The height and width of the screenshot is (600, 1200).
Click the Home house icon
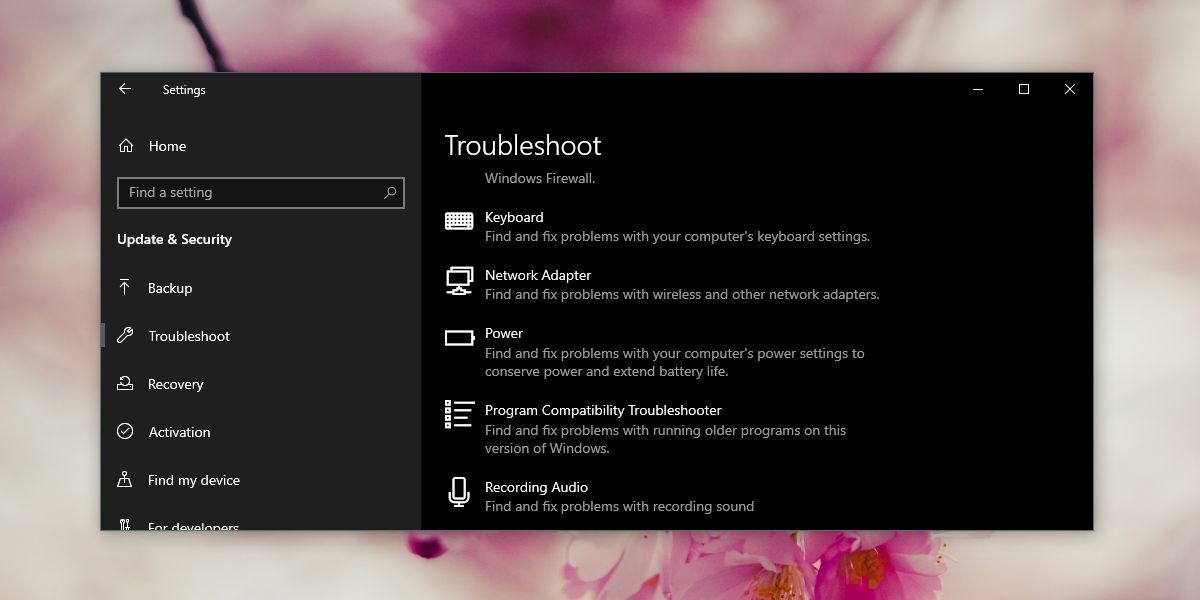(126, 146)
